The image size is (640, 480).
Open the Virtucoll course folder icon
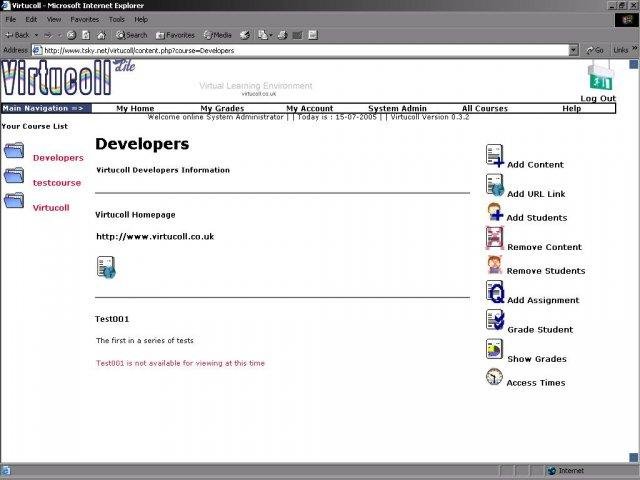(x=14, y=200)
